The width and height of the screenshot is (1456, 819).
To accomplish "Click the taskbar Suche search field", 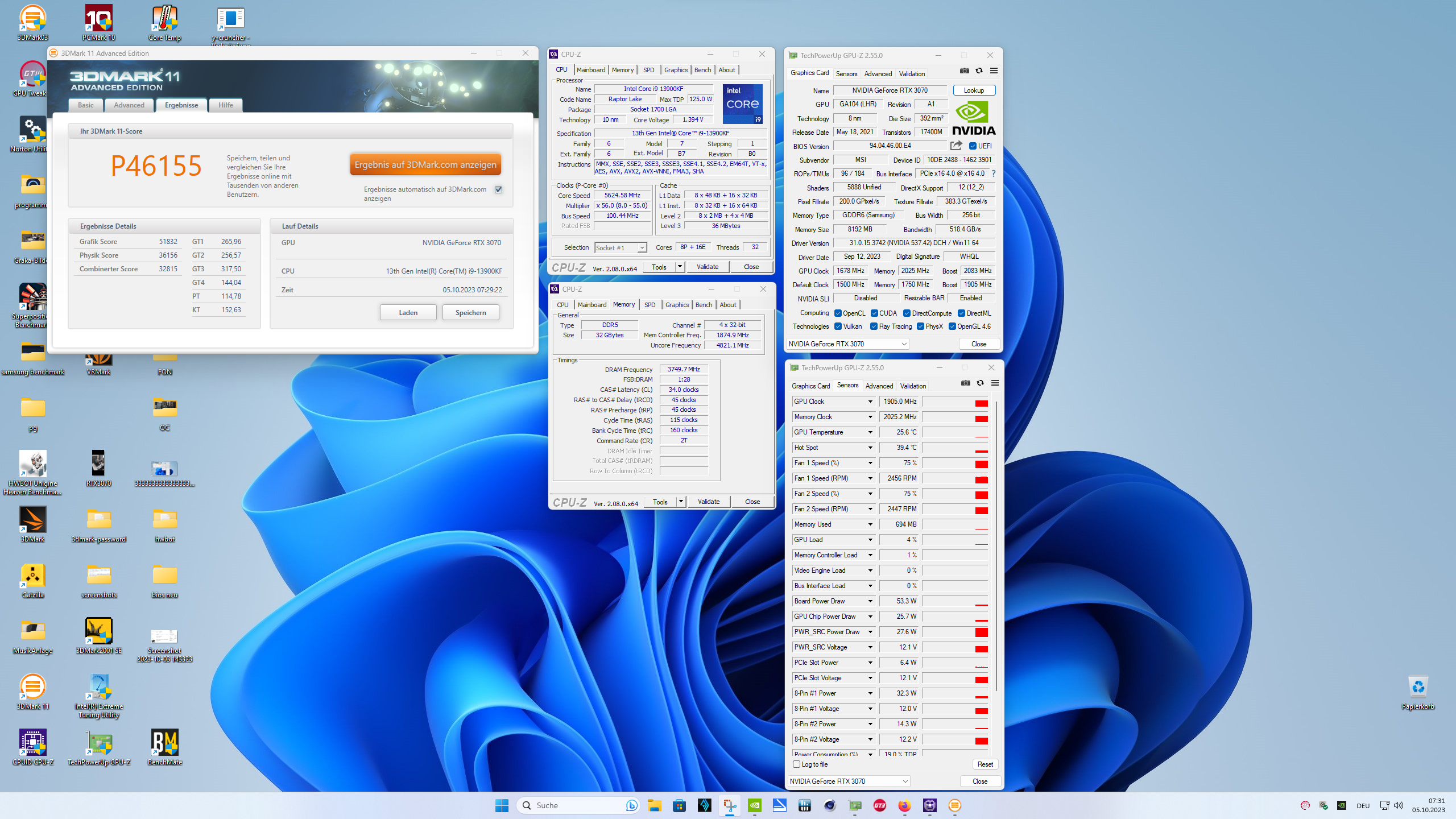I will (x=578, y=805).
